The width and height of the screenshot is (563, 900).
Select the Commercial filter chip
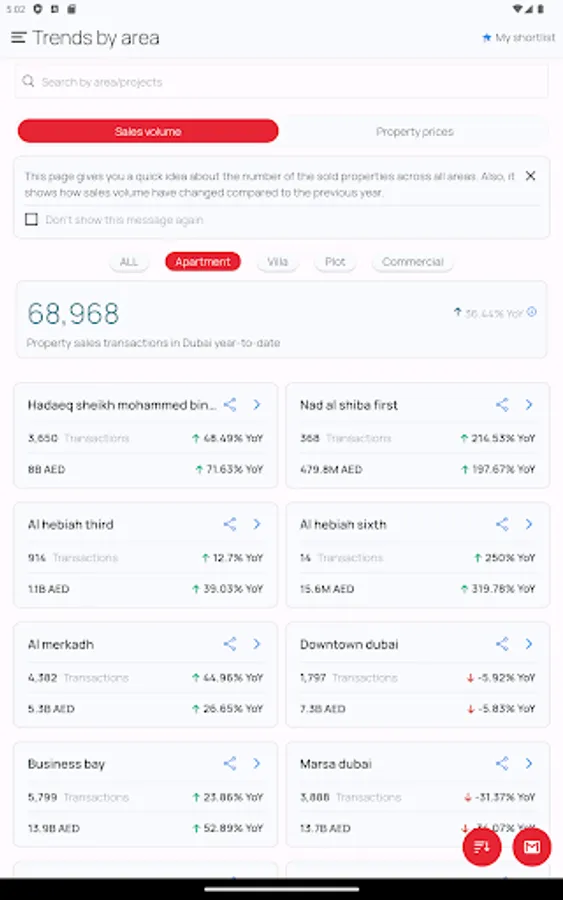(x=413, y=262)
